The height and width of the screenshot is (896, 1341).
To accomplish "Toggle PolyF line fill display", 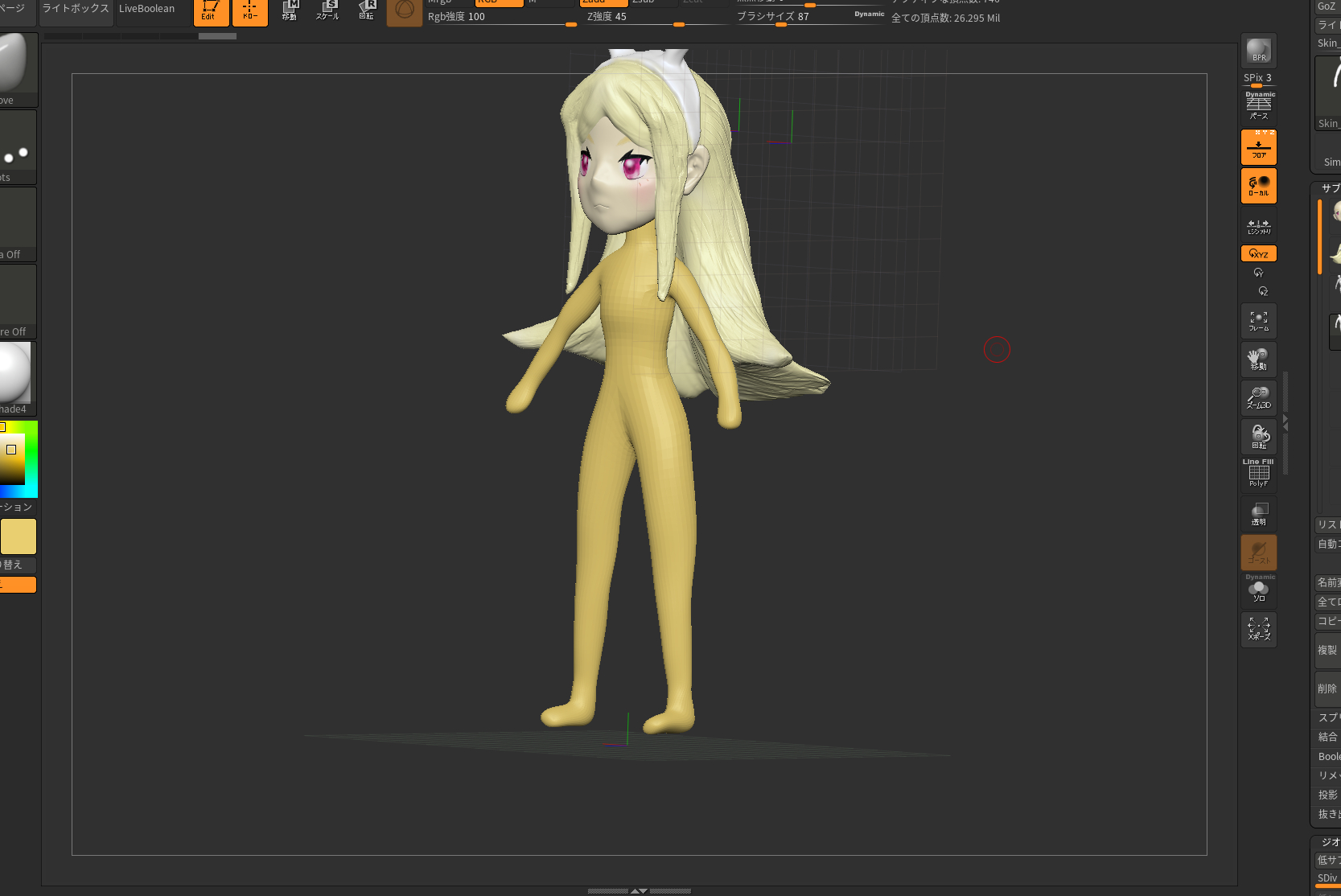I will [x=1259, y=474].
